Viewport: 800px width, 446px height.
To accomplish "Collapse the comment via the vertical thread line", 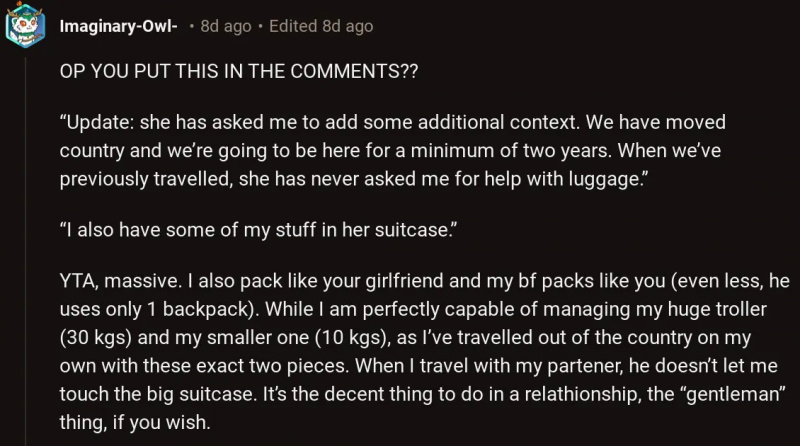I will pos(26,252).
